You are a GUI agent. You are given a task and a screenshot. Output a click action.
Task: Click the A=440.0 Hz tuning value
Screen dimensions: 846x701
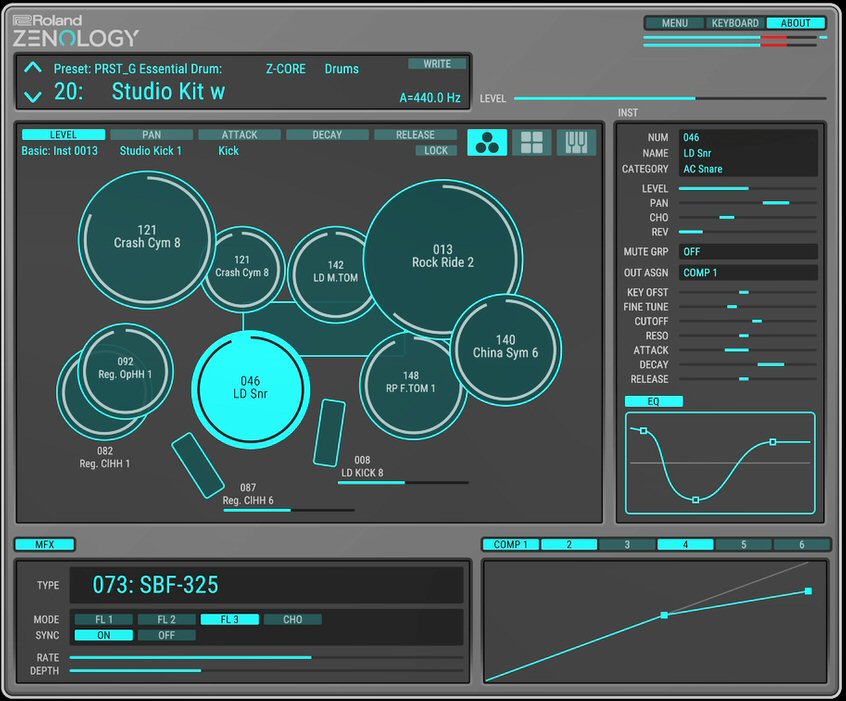pos(430,98)
